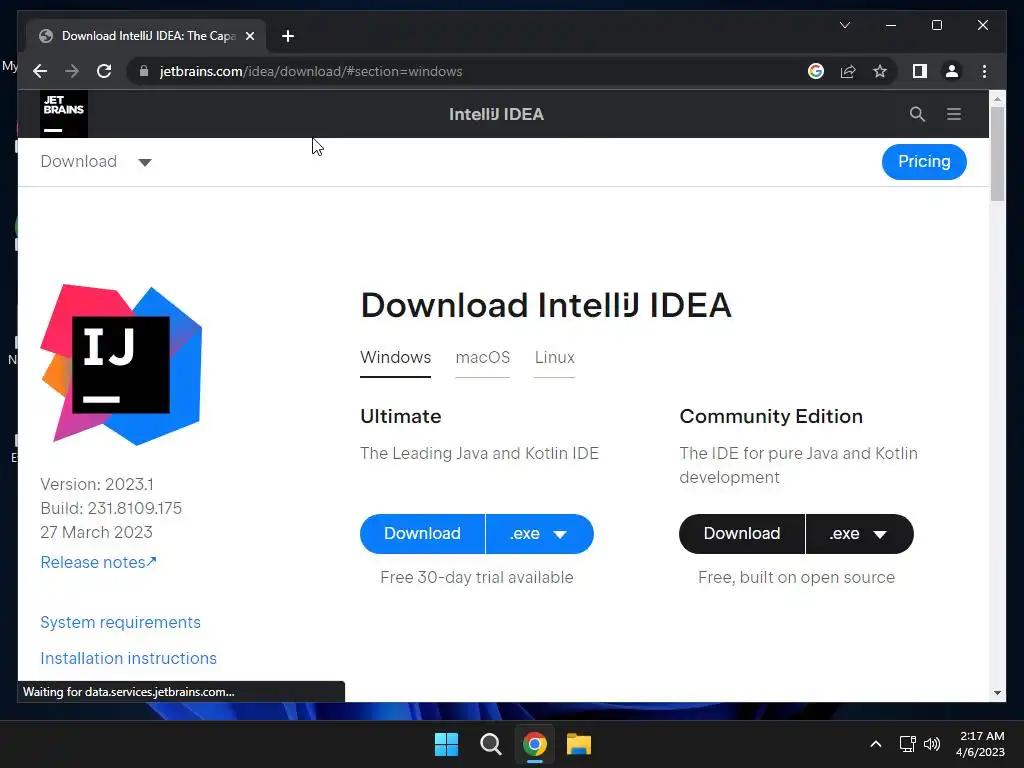This screenshot has width=1024, height=768.
Task: Click Chrome icon in the taskbar
Action: [534, 744]
